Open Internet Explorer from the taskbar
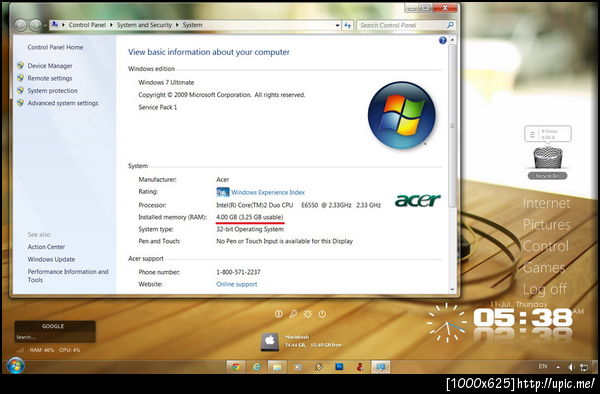The height and width of the screenshot is (394, 600). tap(256, 367)
